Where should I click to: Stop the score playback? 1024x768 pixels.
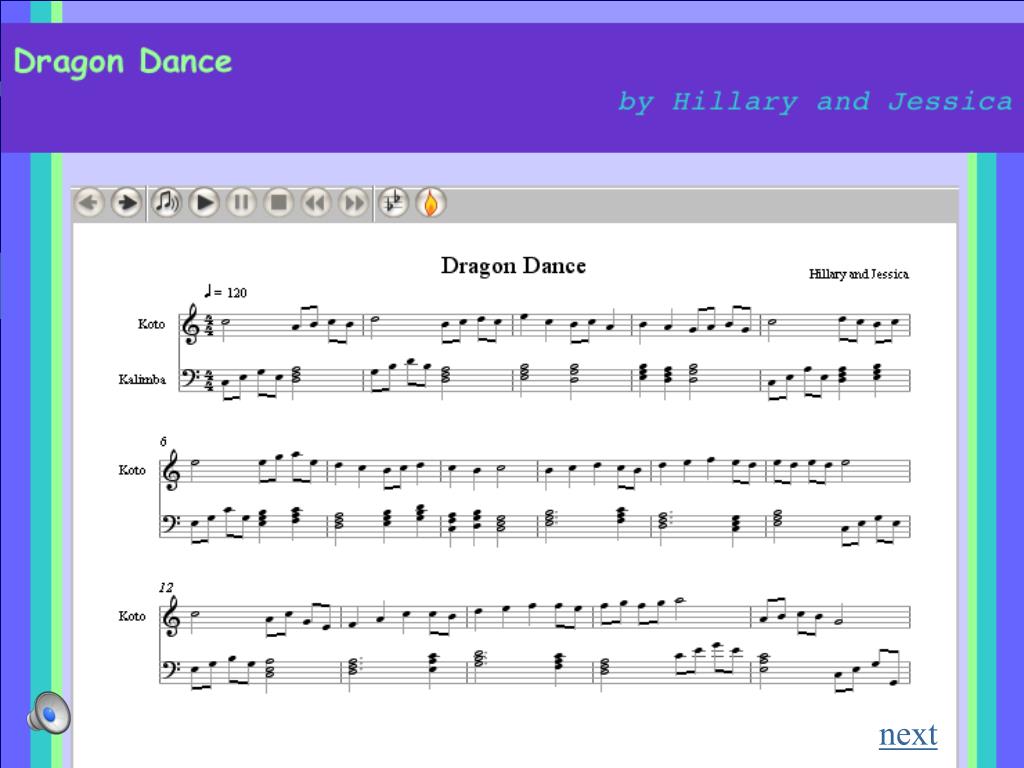279,203
